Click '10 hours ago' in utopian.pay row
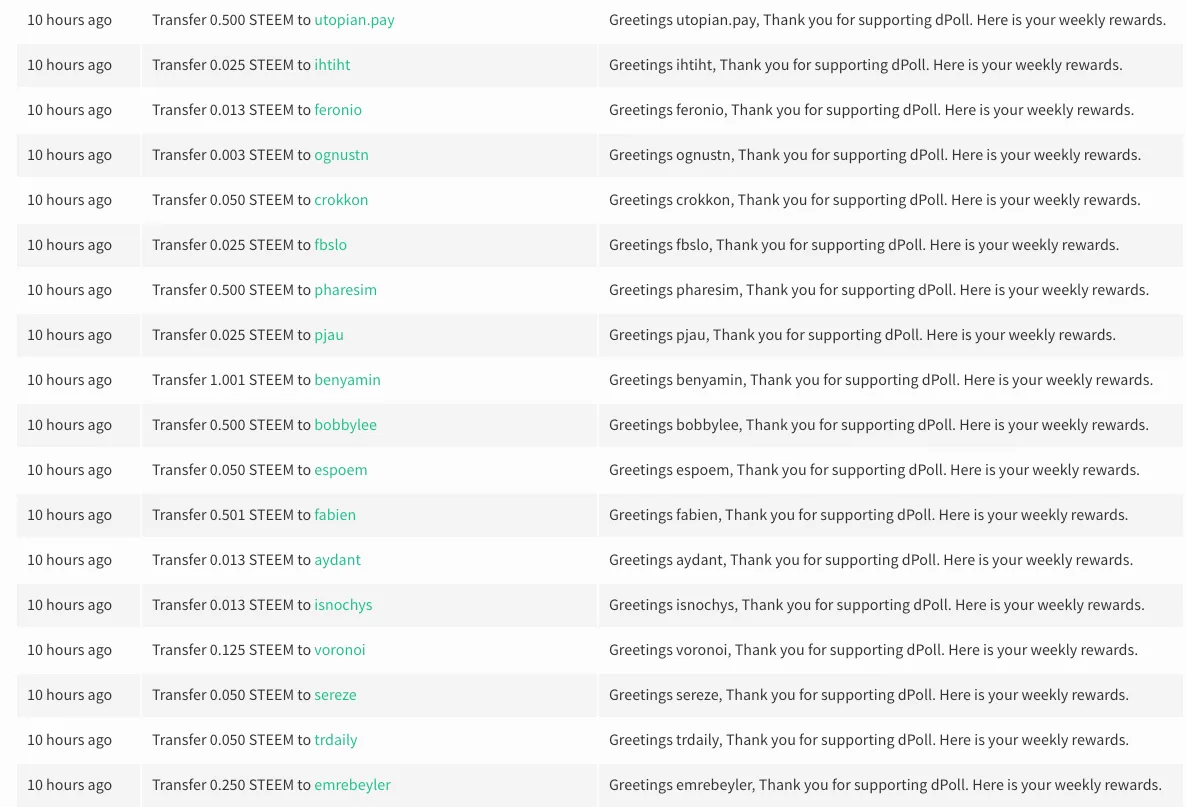 pyautogui.click(x=70, y=20)
